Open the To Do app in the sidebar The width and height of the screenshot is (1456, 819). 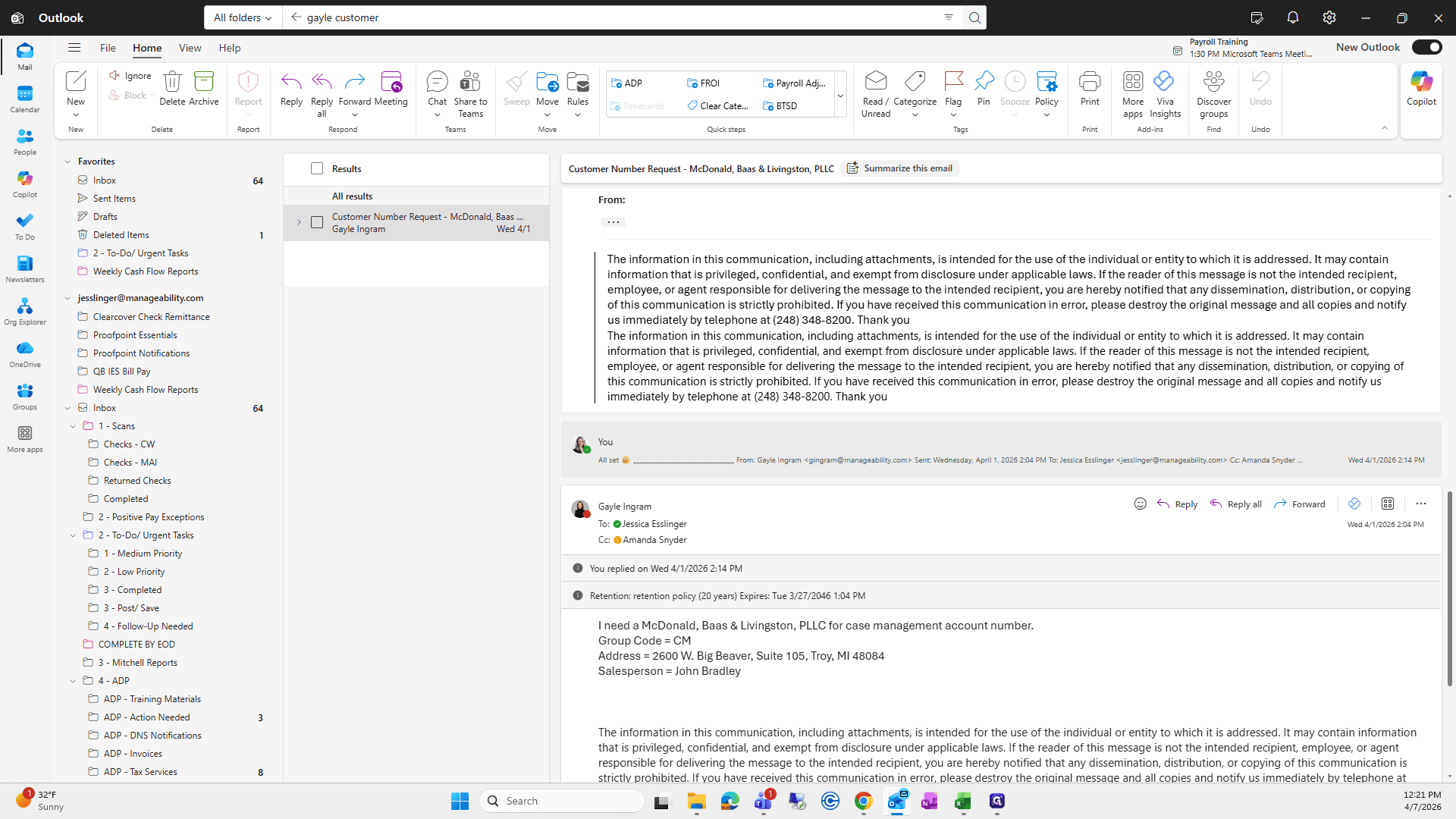[x=25, y=227]
